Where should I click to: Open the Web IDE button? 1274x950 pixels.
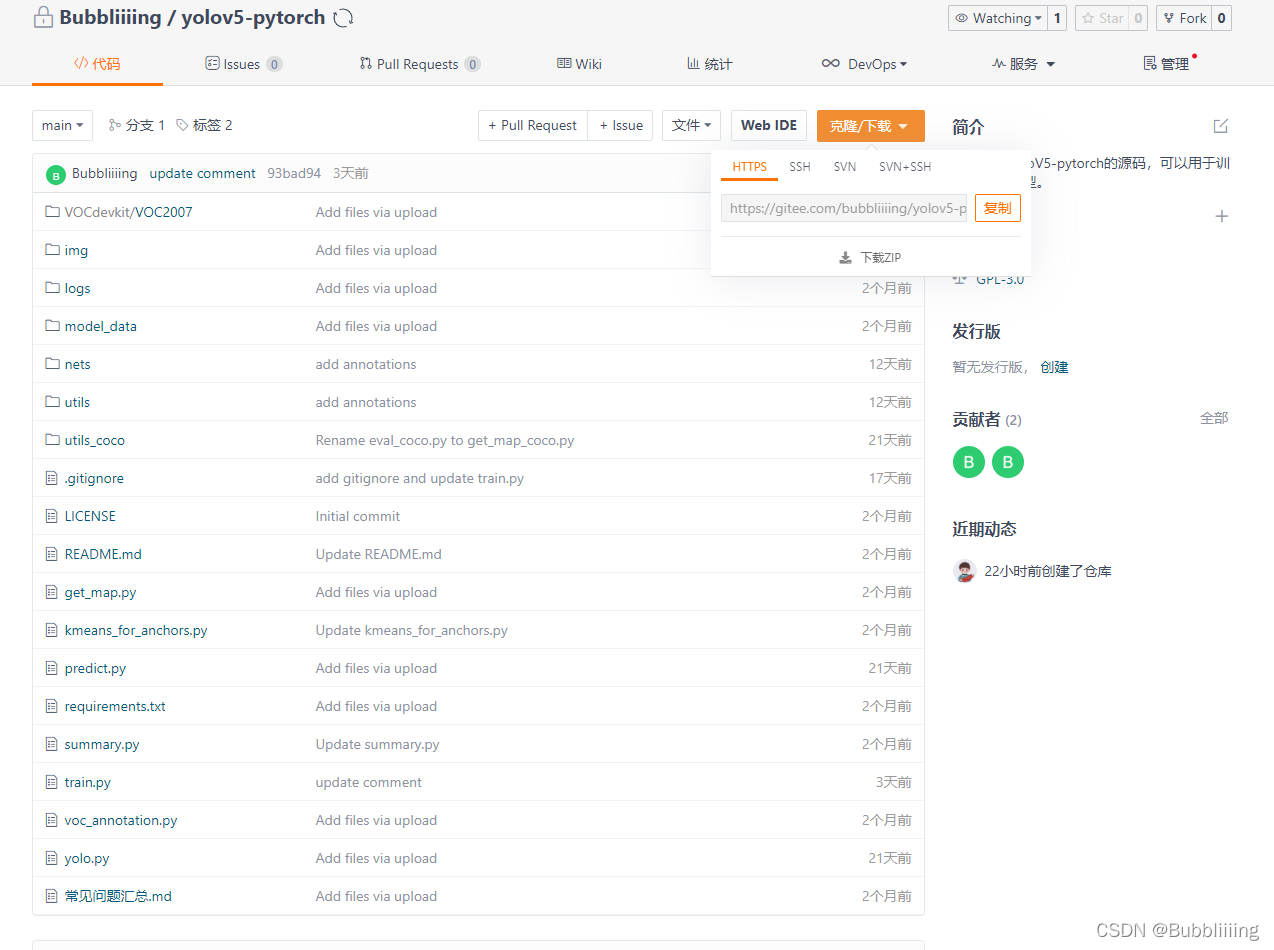click(x=769, y=125)
